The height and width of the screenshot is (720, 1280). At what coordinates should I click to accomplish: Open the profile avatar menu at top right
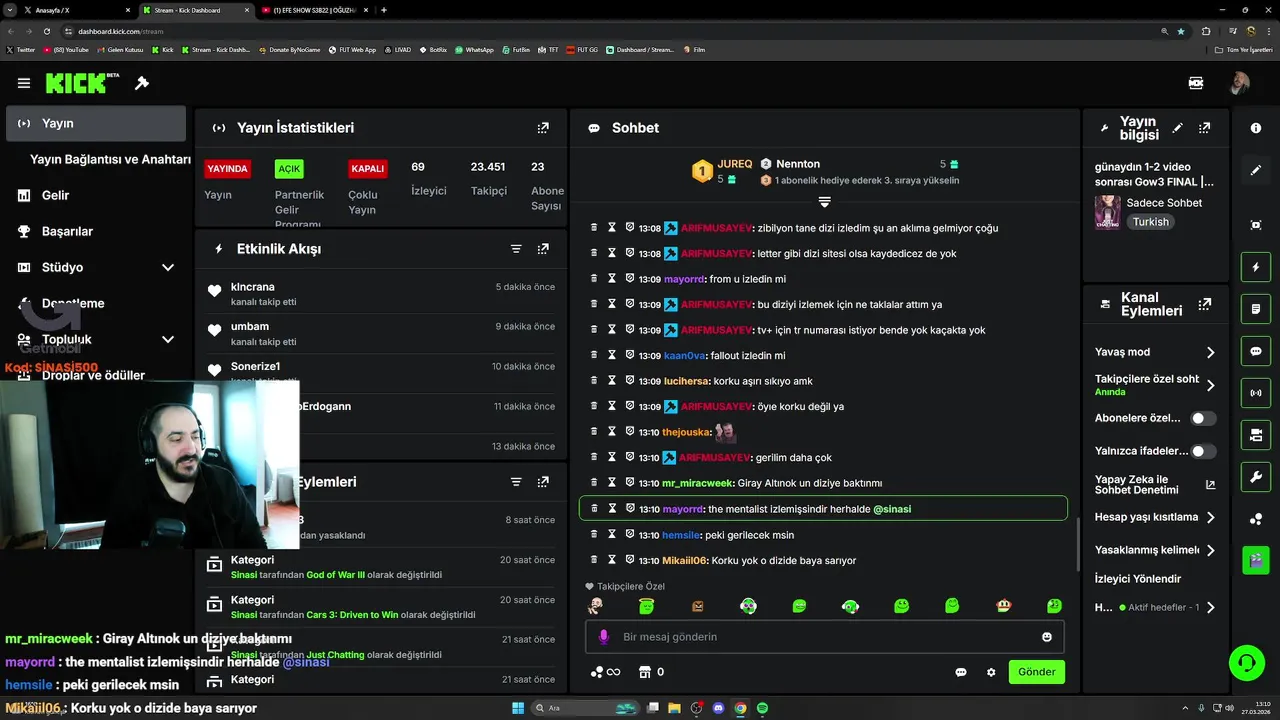1239,83
